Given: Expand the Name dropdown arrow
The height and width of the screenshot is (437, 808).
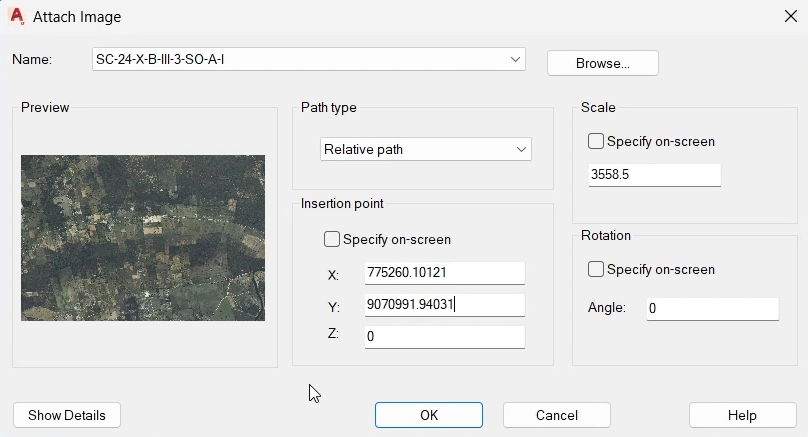Looking at the screenshot, I should coord(516,60).
